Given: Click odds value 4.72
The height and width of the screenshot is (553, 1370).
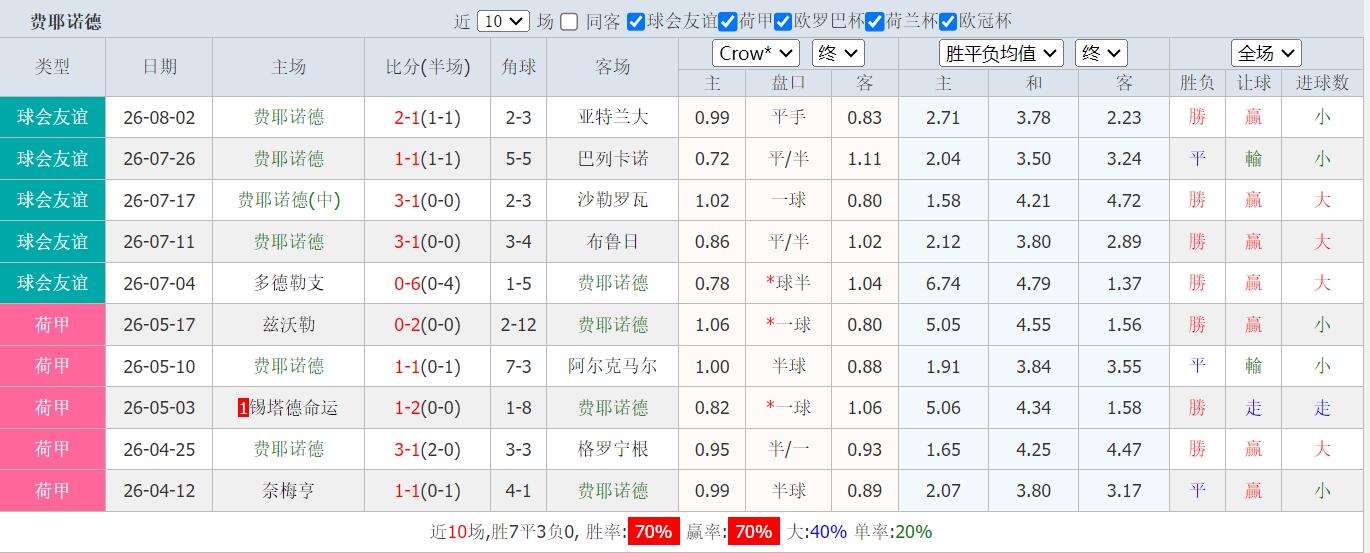Looking at the screenshot, I should (1124, 201).
